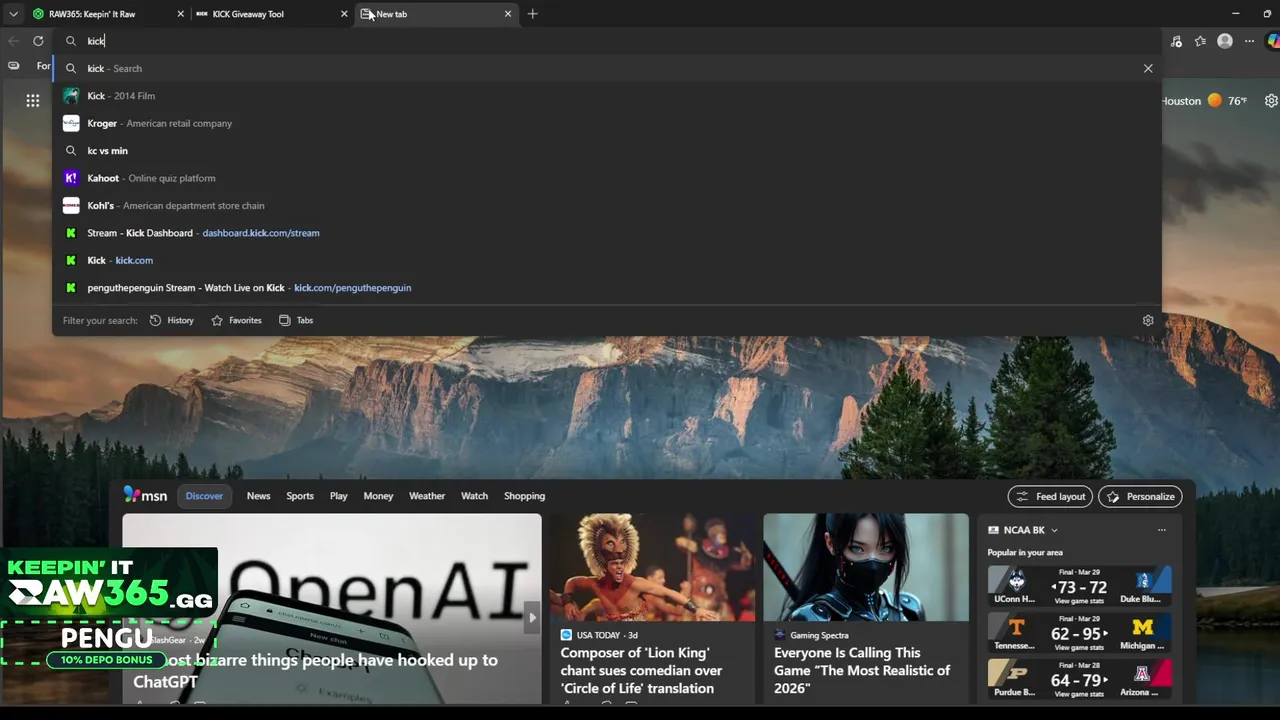The image size is (1280, 720).
Task: Click the back navigation arrow
Action: coord(13,41)
